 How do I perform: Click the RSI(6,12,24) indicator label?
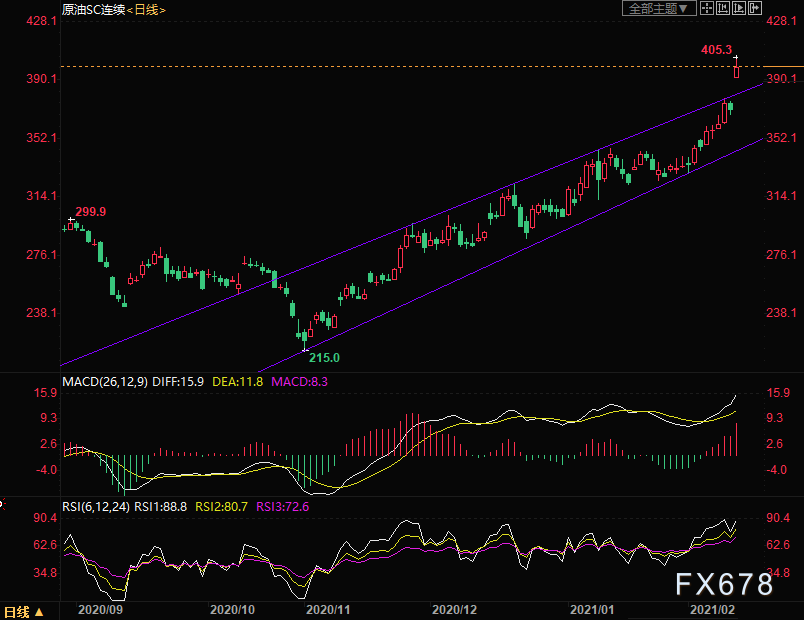(96, 507)
